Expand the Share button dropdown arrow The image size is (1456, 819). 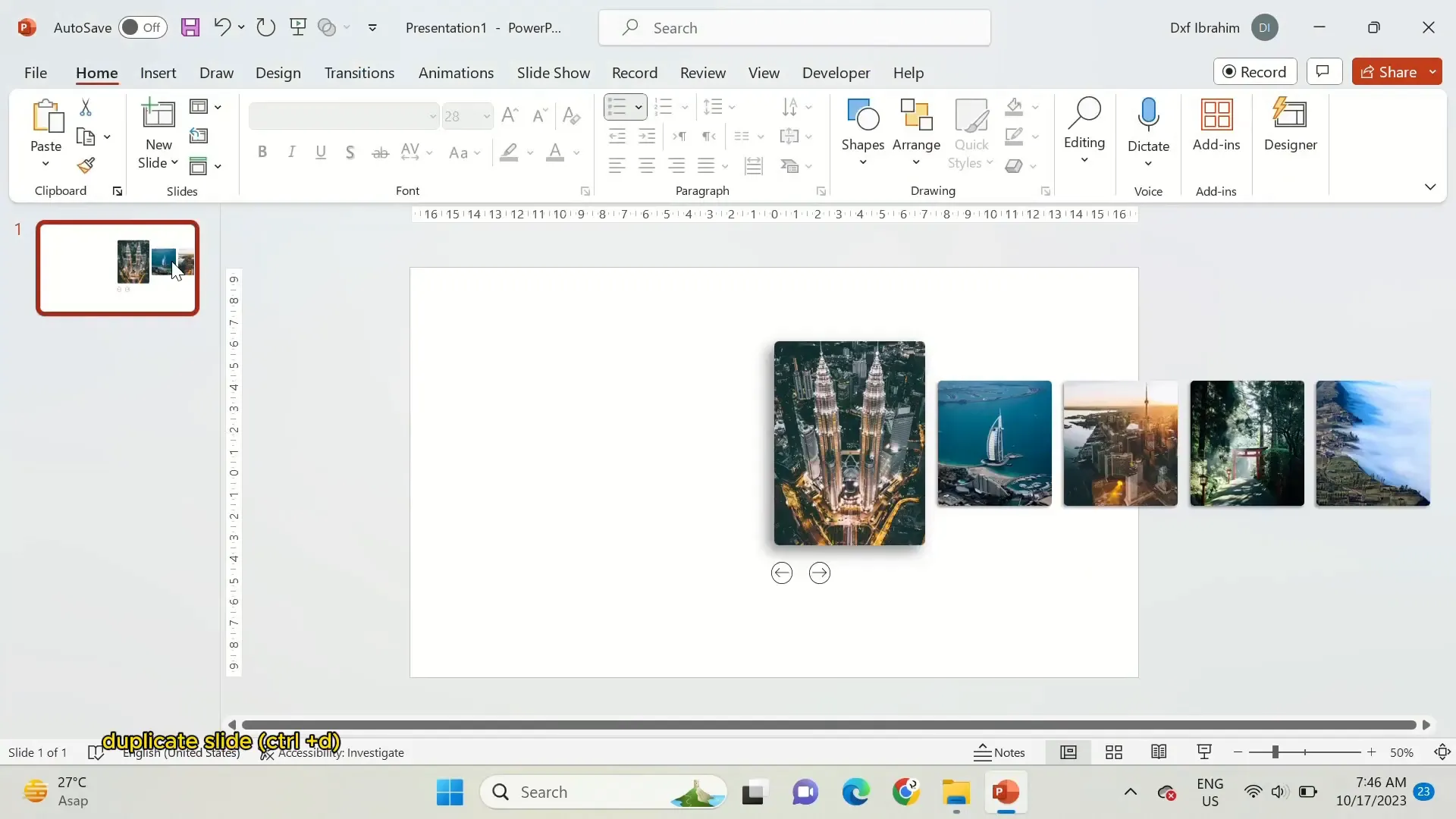click(x=1432, y=71)
